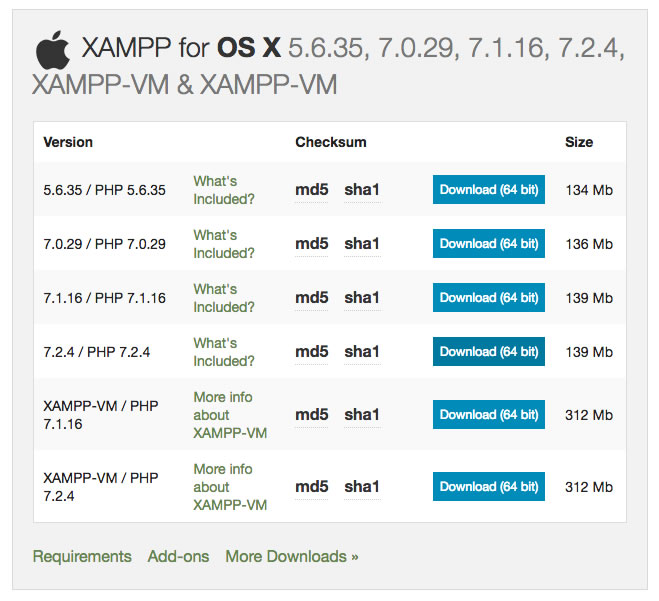659x601 pixels.
Task: Show md5 checksum for XAMPP-VM PHP 7.2.4
Action: pos(311,487)
